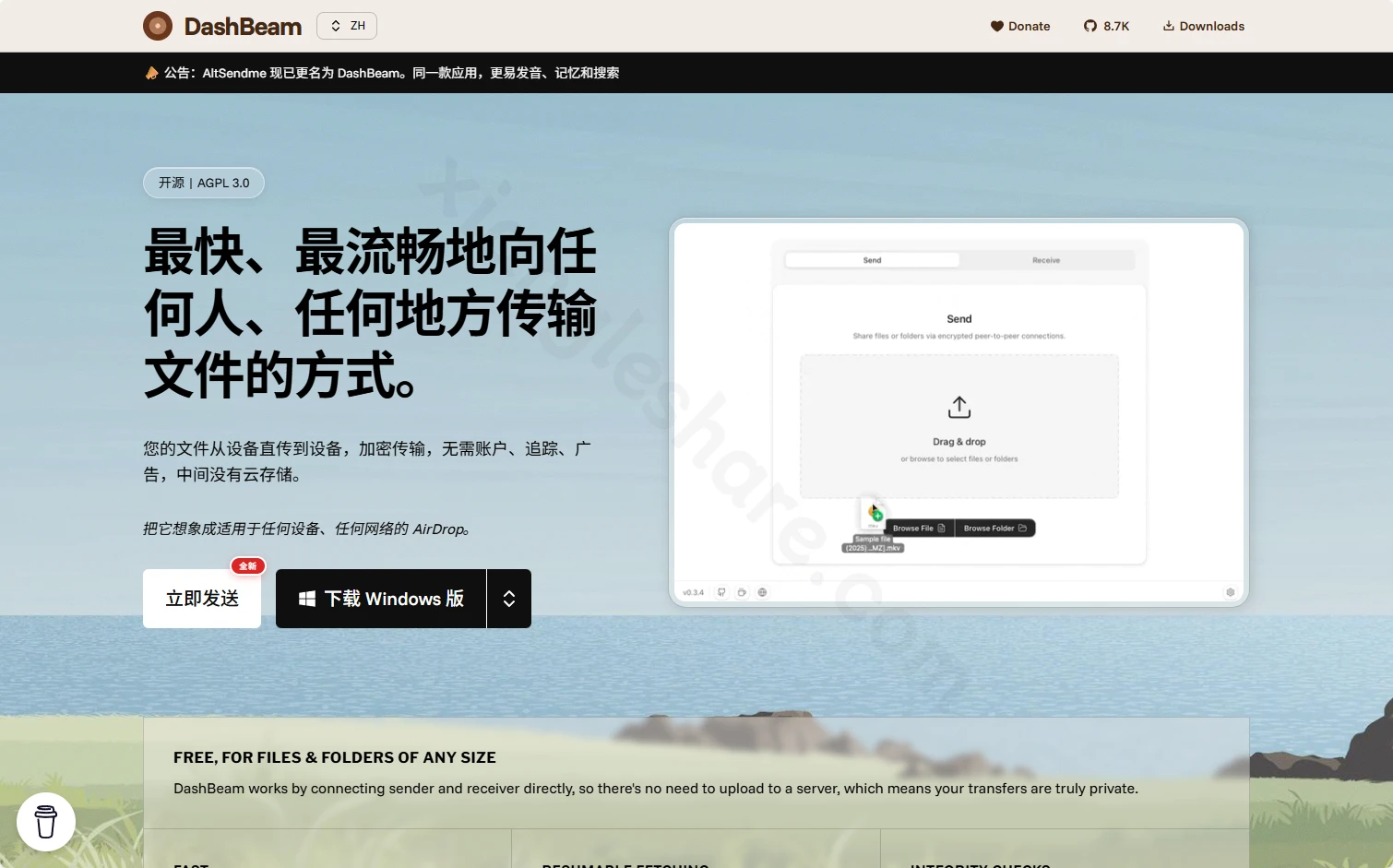This screenshot has height=868, width=1393.
Task: Click the v0.3.4 version label
Action: tap(693, 592)
